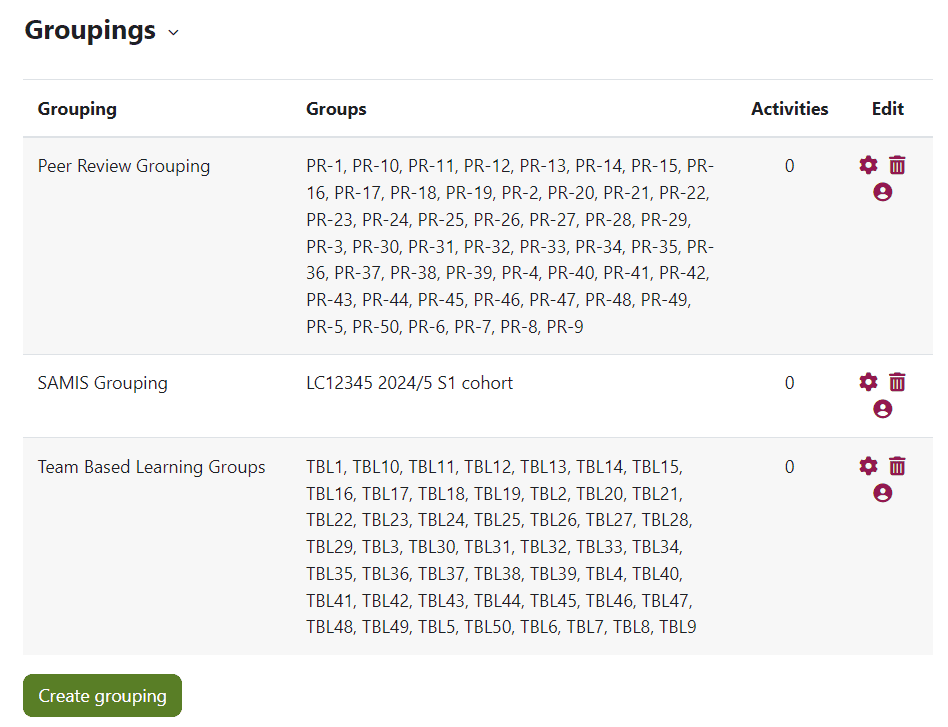
Task: Open settings gear for SAMIS Grouping
Action: click(x=868, y=382)
